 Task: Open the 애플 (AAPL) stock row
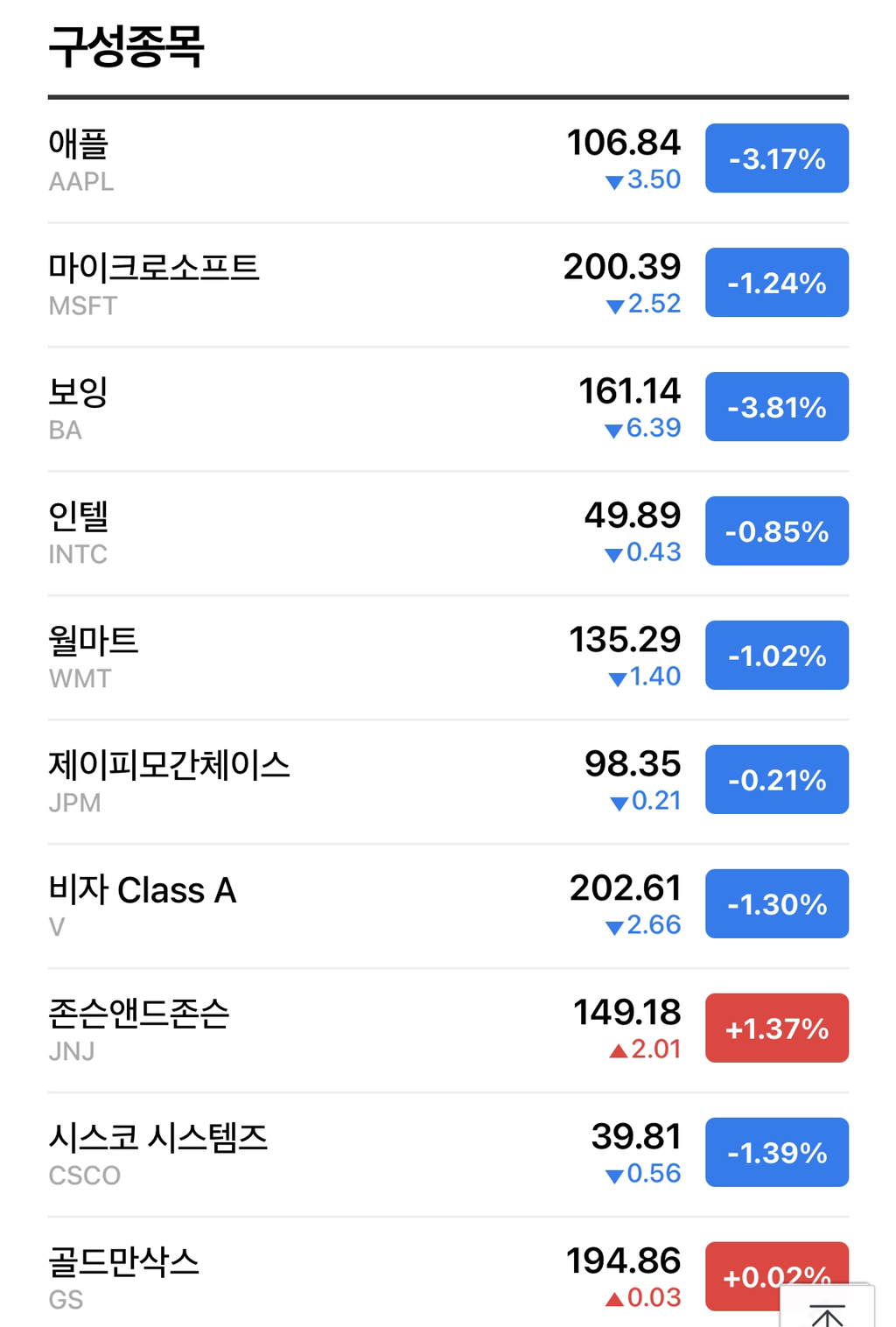click(80, 144)
